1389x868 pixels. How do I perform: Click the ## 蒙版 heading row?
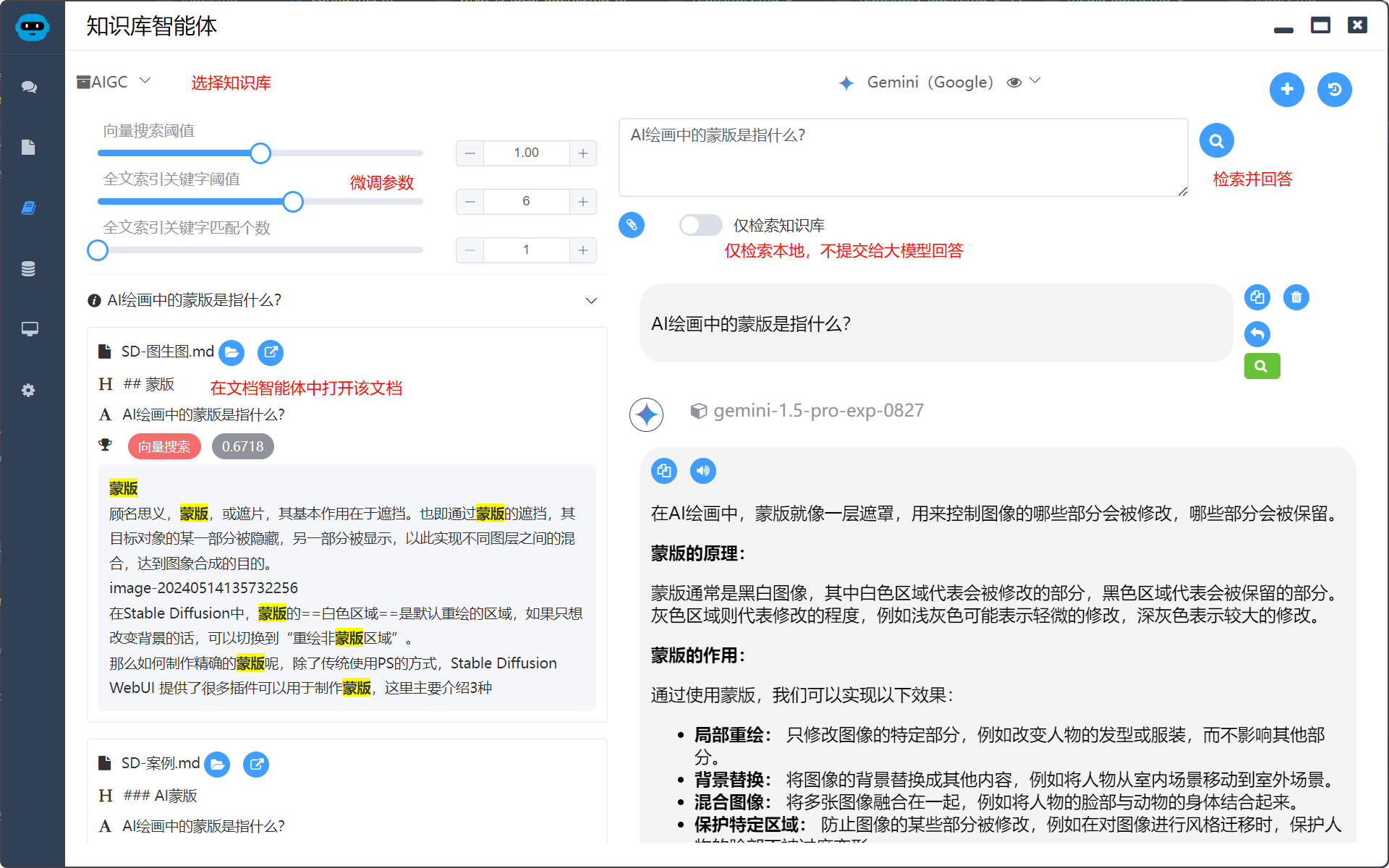pyautogui.click(x=149, y=384)
